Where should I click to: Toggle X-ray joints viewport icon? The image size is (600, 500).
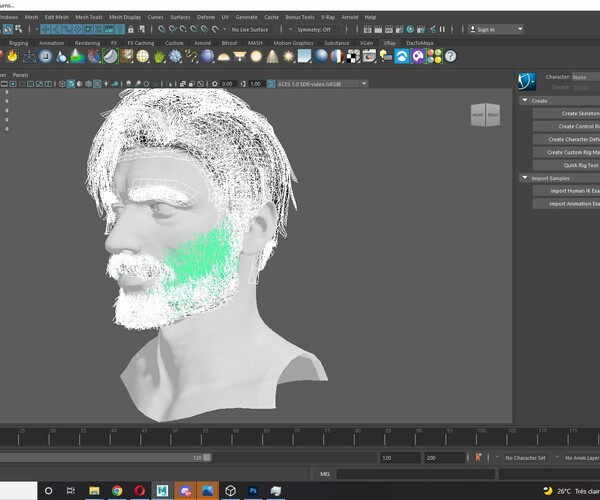pyautogui.click(x=201, y=84)
